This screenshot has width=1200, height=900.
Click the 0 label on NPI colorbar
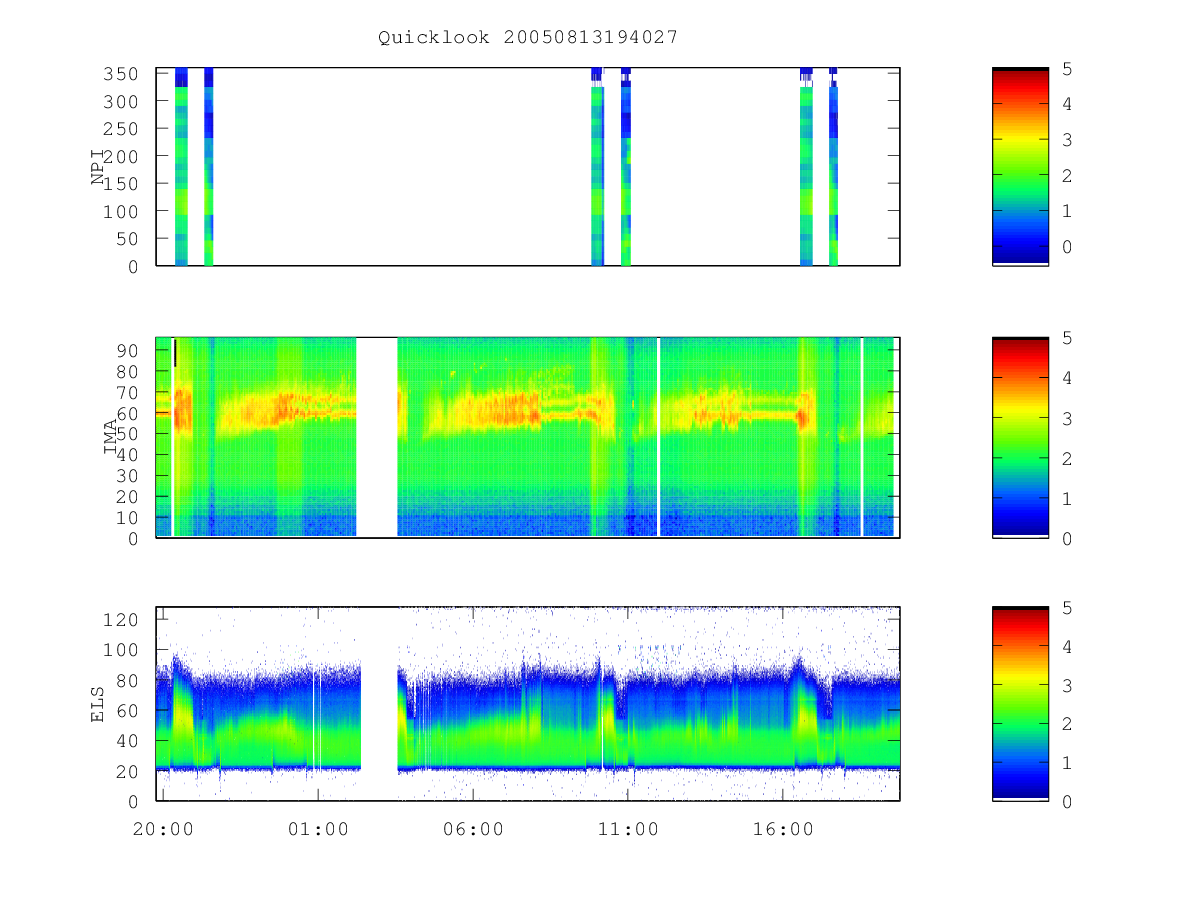tap(1067, 247)
